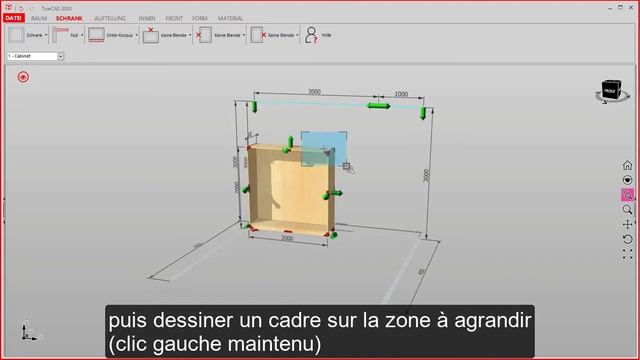Expand the Unter Korpus dropdown arrow
Screen dimensions: 640x360
pyautogui.click(x=136, y=35)
